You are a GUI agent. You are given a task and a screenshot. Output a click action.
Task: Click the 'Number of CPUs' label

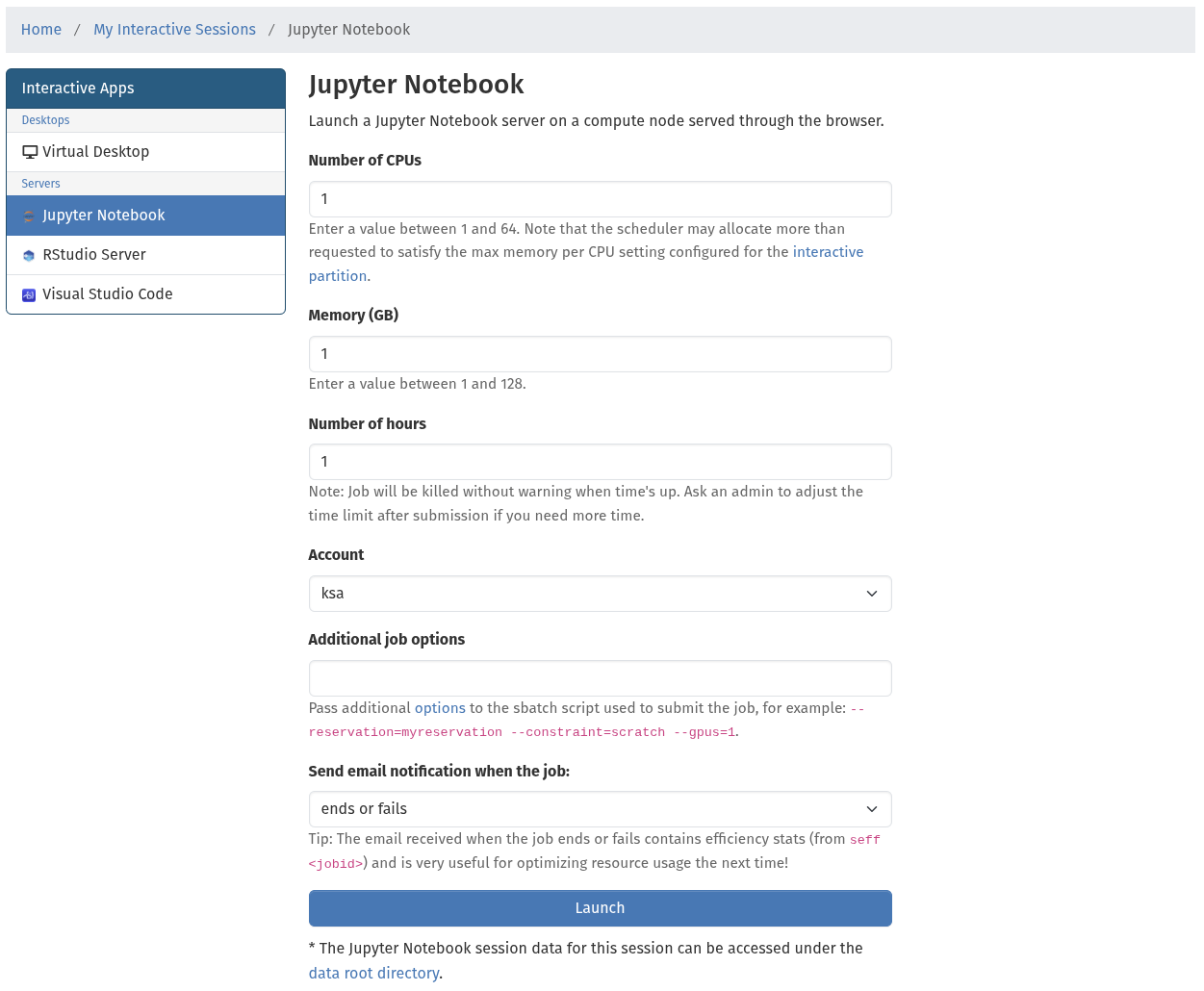click(365, 161)
